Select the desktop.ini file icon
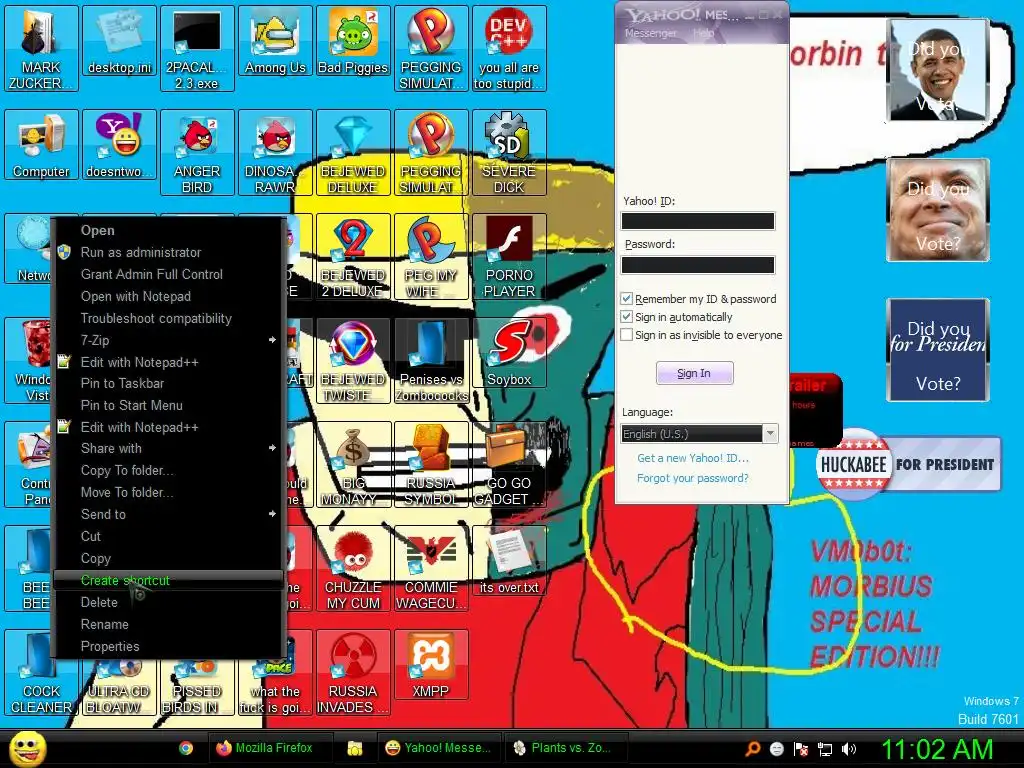 click(120, 41)
